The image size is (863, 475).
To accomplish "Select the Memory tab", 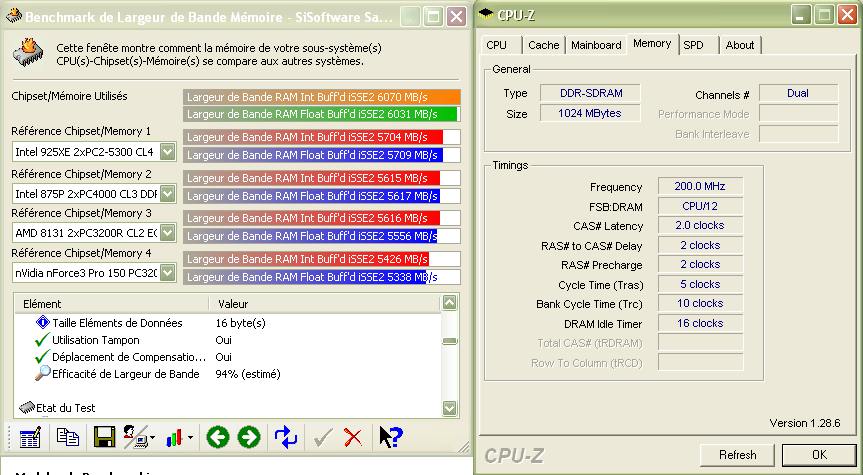I will point(652,43).
